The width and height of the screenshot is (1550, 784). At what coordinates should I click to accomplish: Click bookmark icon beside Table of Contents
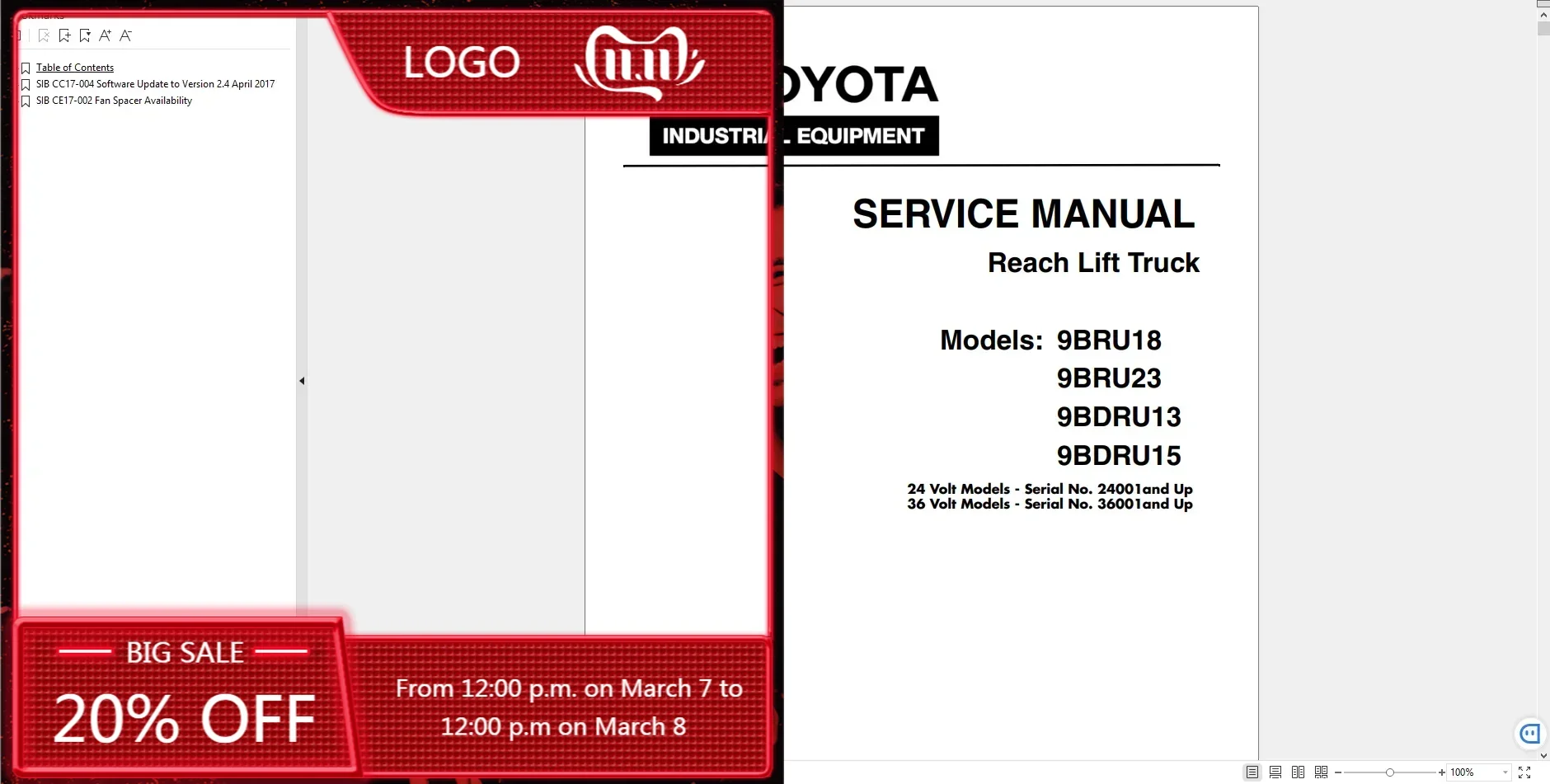pyautogui.click(x=26, y=68)
